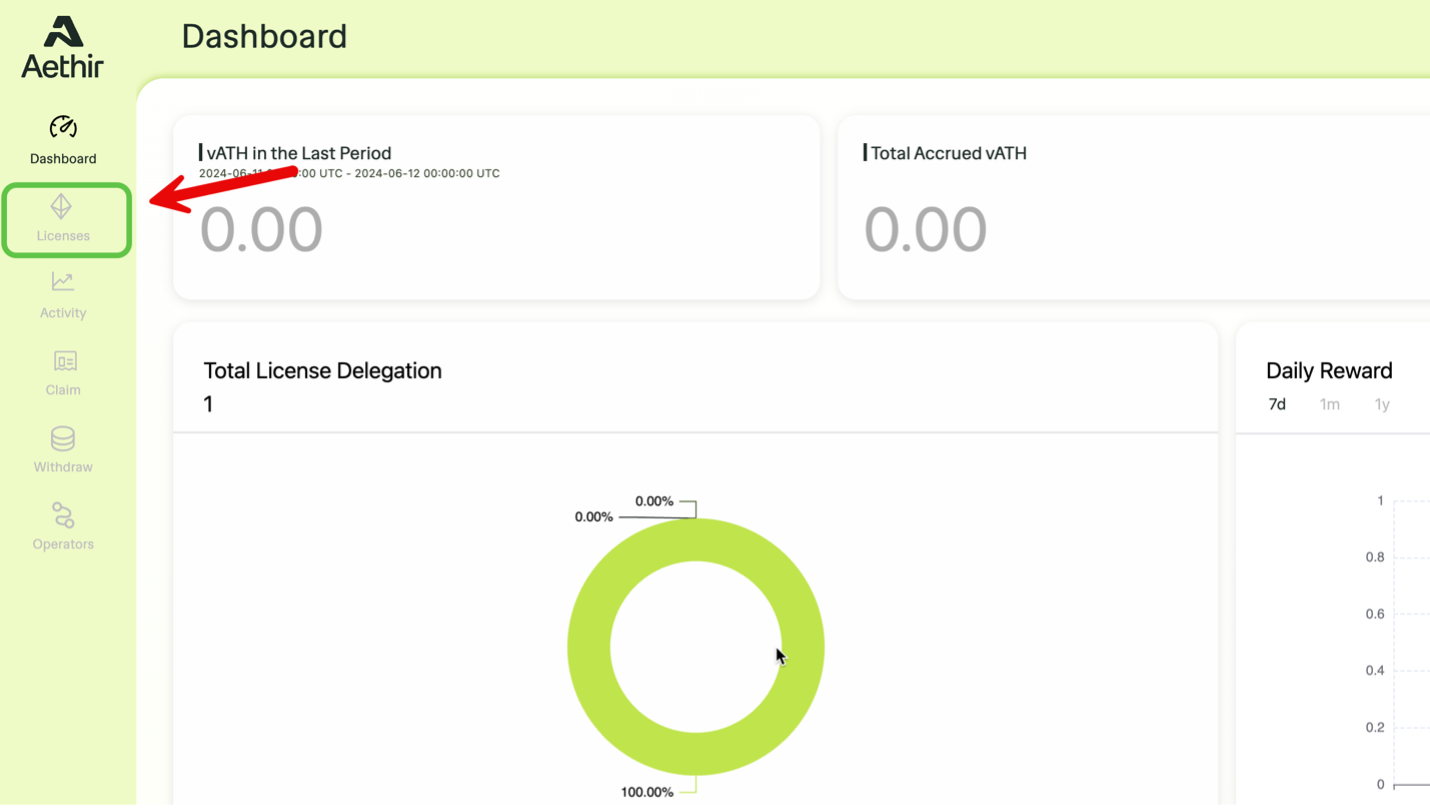Click the 100.00% donut chart label
This screenshot has height=809, width=1430.
pyautogui.click(x=647, y=792)
